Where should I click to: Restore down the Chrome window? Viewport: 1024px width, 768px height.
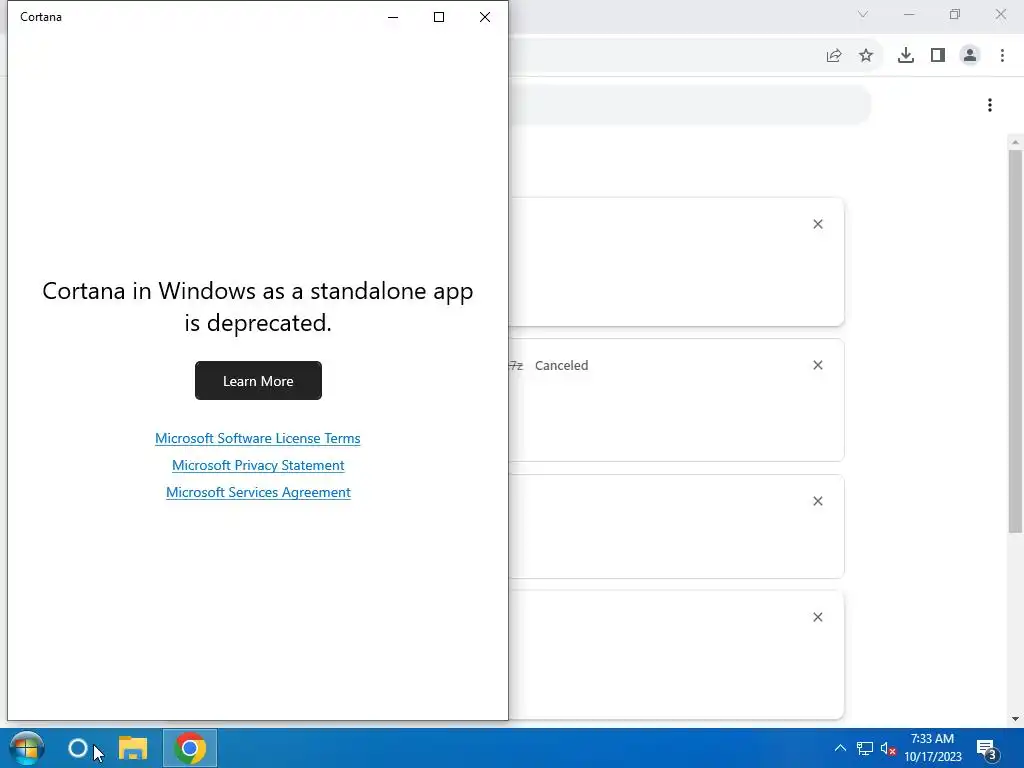click(x=955, y=14)
